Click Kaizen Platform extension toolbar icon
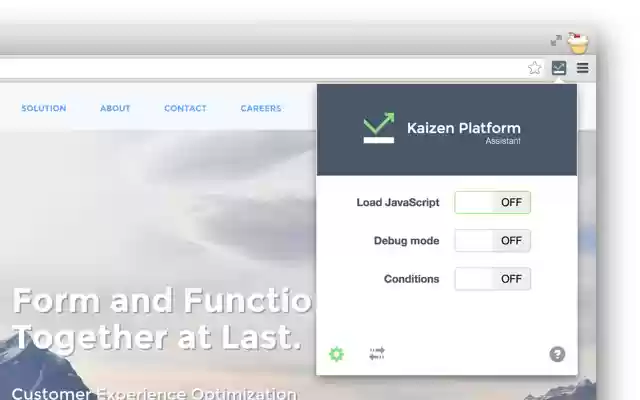This screenshot has height=400, width=640. [x=559, y=68]
